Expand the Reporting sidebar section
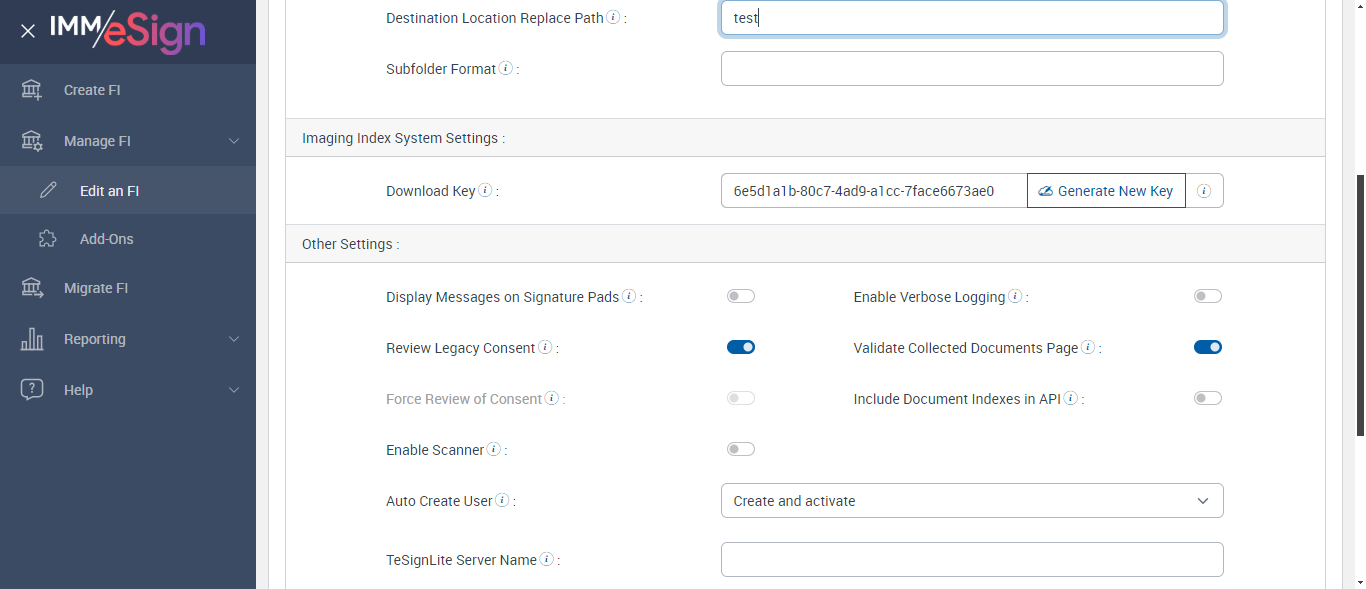The height and width of the screenshot is (589, 1366). tap(128, 339)
